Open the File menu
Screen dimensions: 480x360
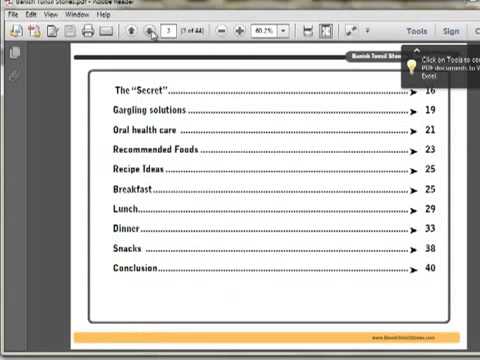(x=13, y=14)
